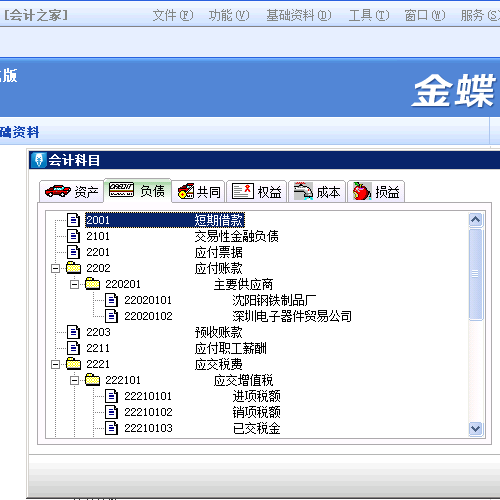Collapse the 220201 主要供应商 node

coord(75,284)
